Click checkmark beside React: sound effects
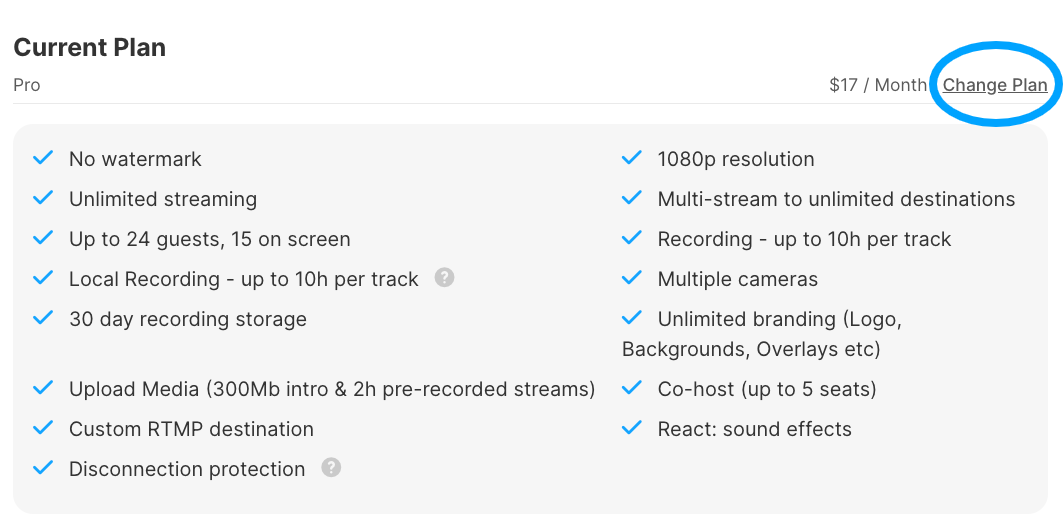 631,428
